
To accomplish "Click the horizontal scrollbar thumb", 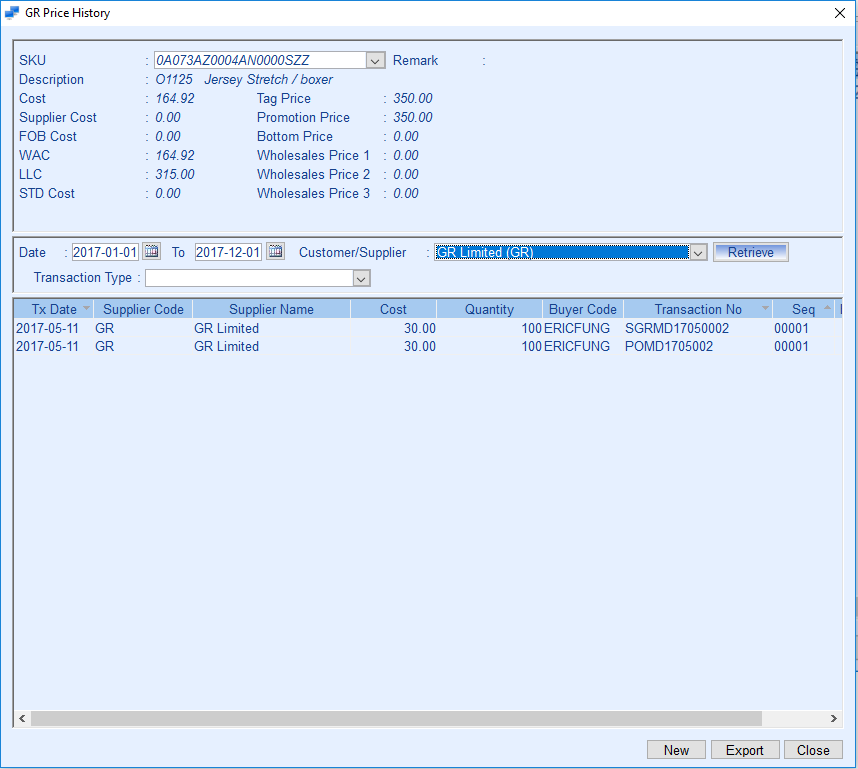I will pos(396,718).
